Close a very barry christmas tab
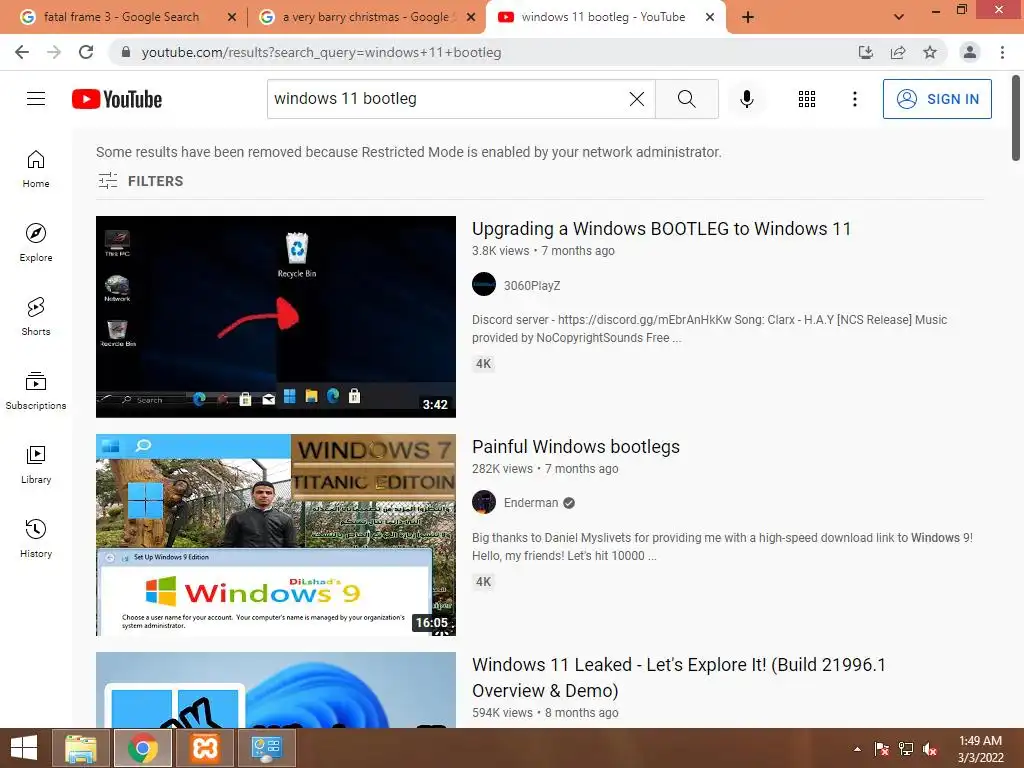The image size is (1024, 768). click(x=470, y=17)
